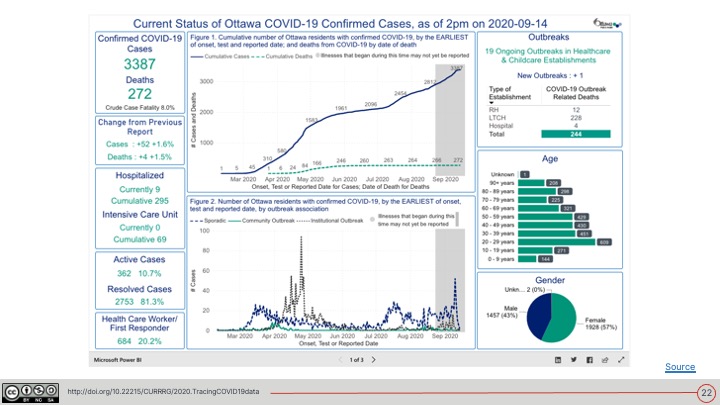Click '19 Ongoing Outbreaks in Healthcare' text
The height and width of the screenshot is (405, 720).
tap(548, 51)
